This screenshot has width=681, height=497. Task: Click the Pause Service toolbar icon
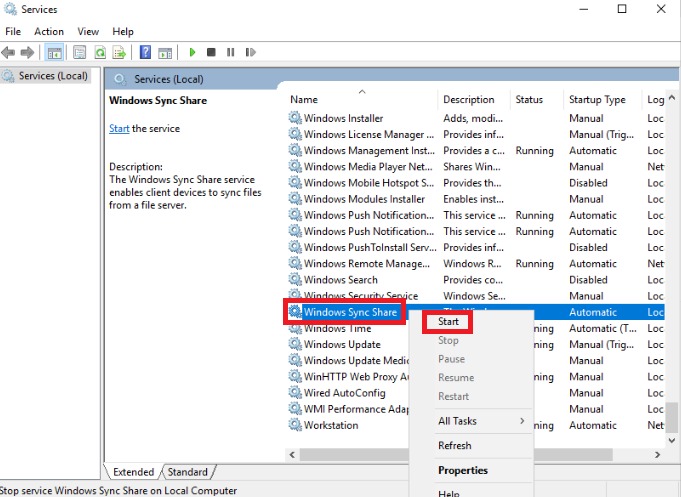pos(231,52)
